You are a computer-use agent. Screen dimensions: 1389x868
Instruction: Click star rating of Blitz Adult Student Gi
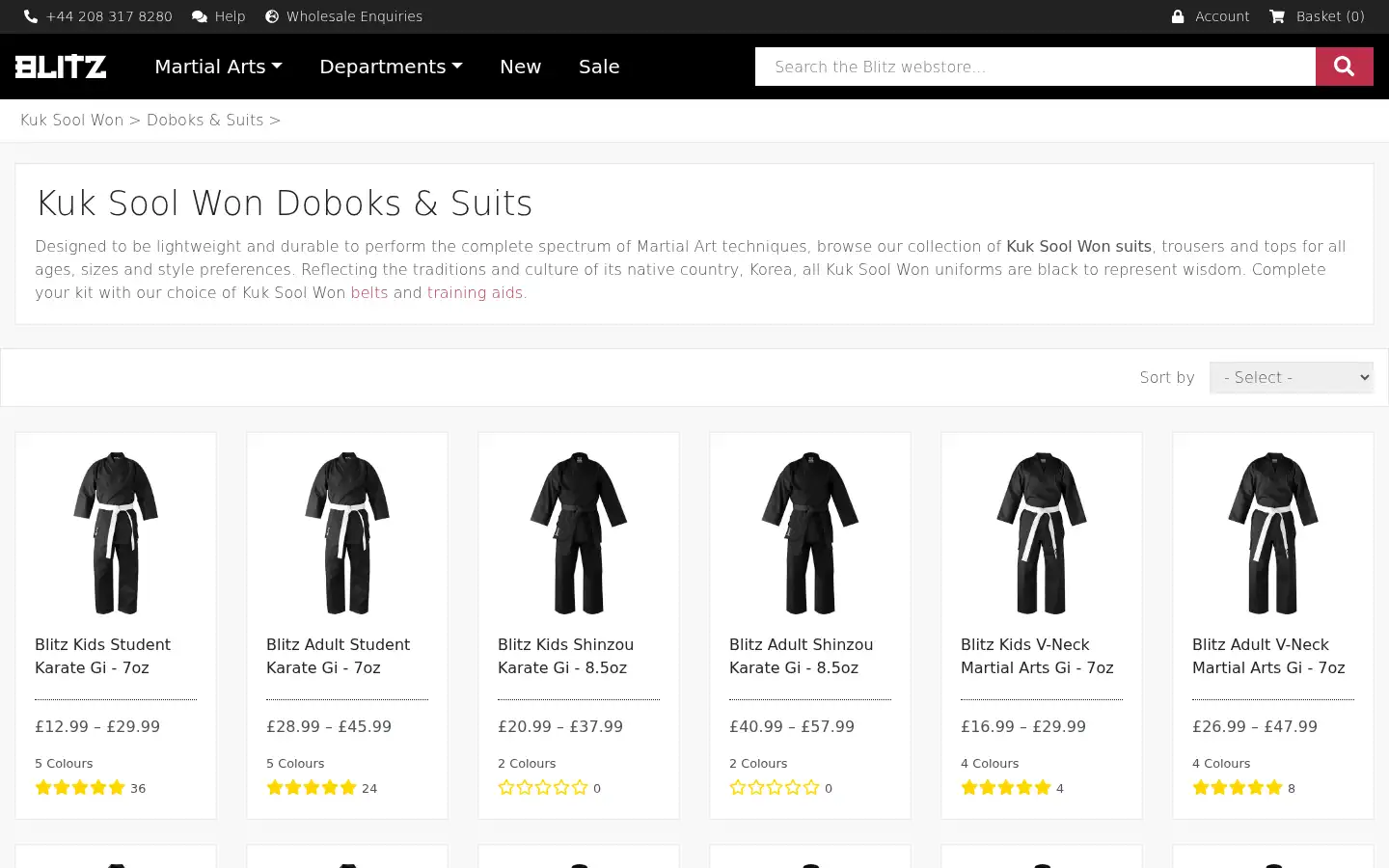click(312, 788)
